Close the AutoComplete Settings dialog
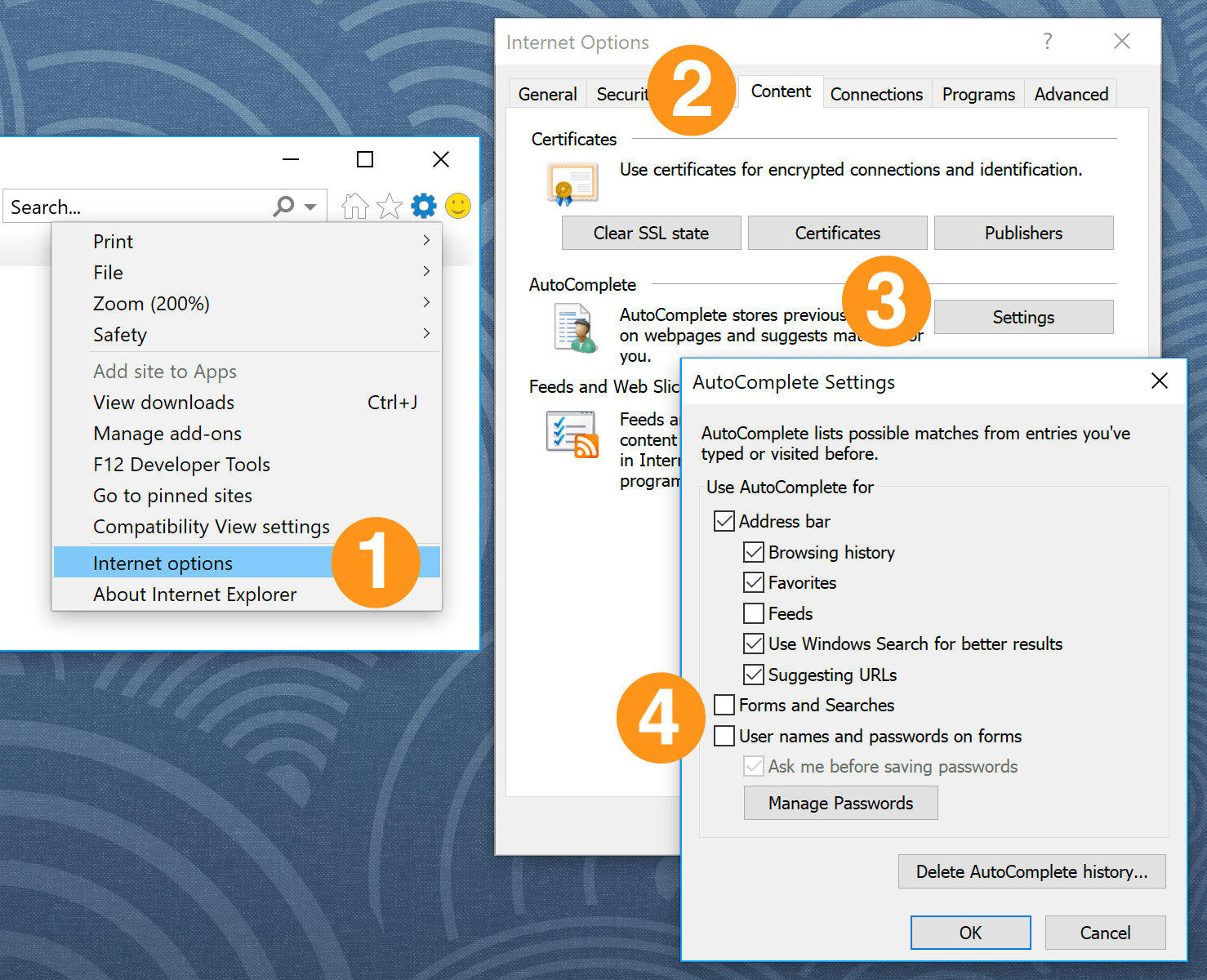Viewport: 1207px width, 980px height. [x=1160, y=381]
